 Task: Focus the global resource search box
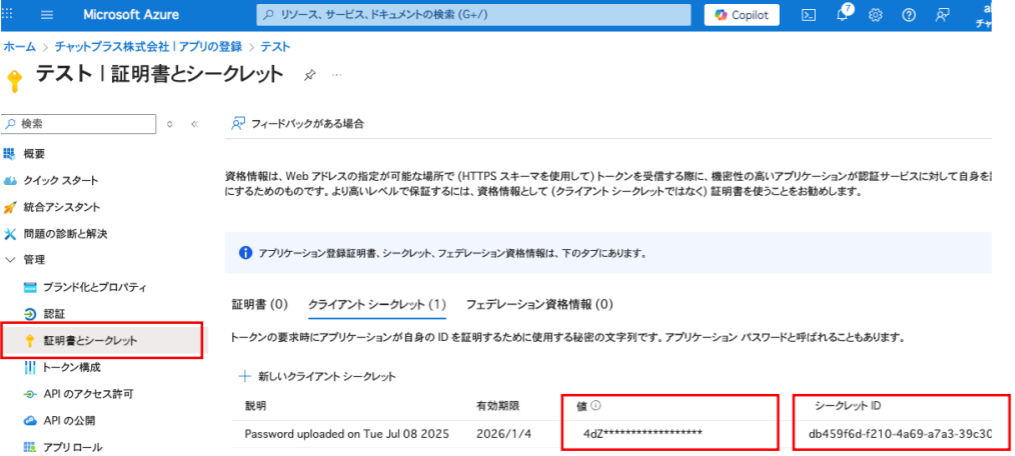(476, 15)
